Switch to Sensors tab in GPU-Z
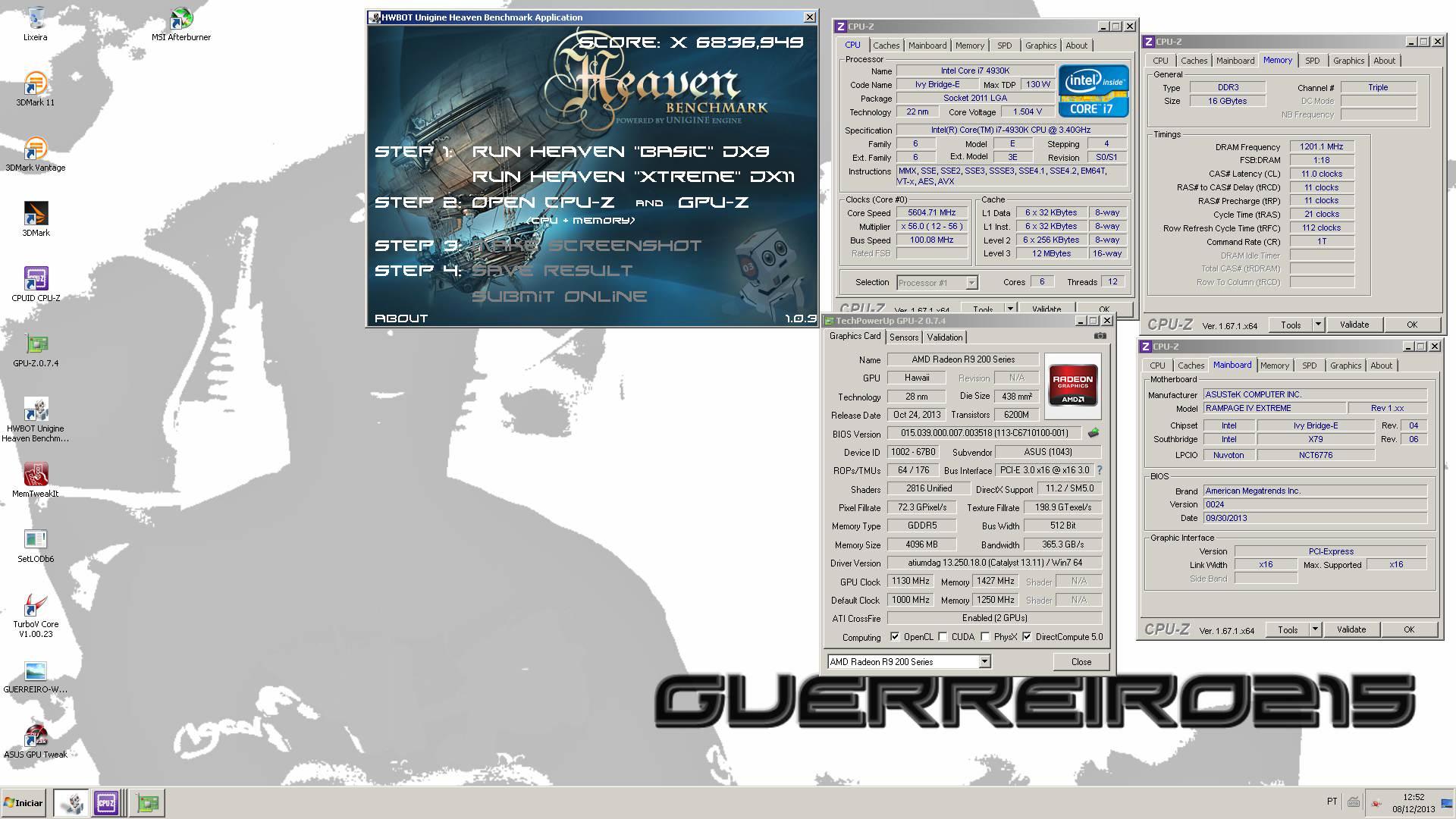Viewport: 1456px width, 819px height. [x=903, y=337]
